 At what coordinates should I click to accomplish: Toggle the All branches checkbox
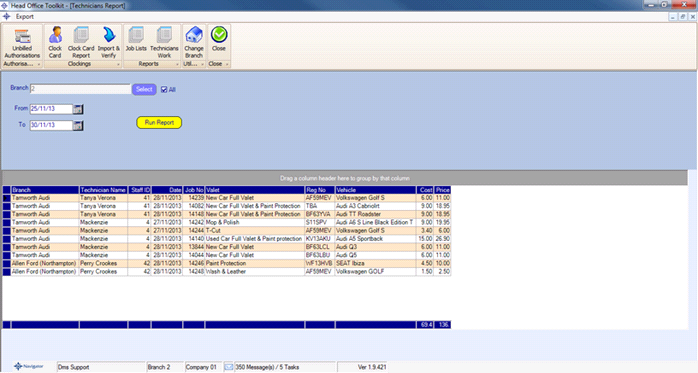click(164, 89)
